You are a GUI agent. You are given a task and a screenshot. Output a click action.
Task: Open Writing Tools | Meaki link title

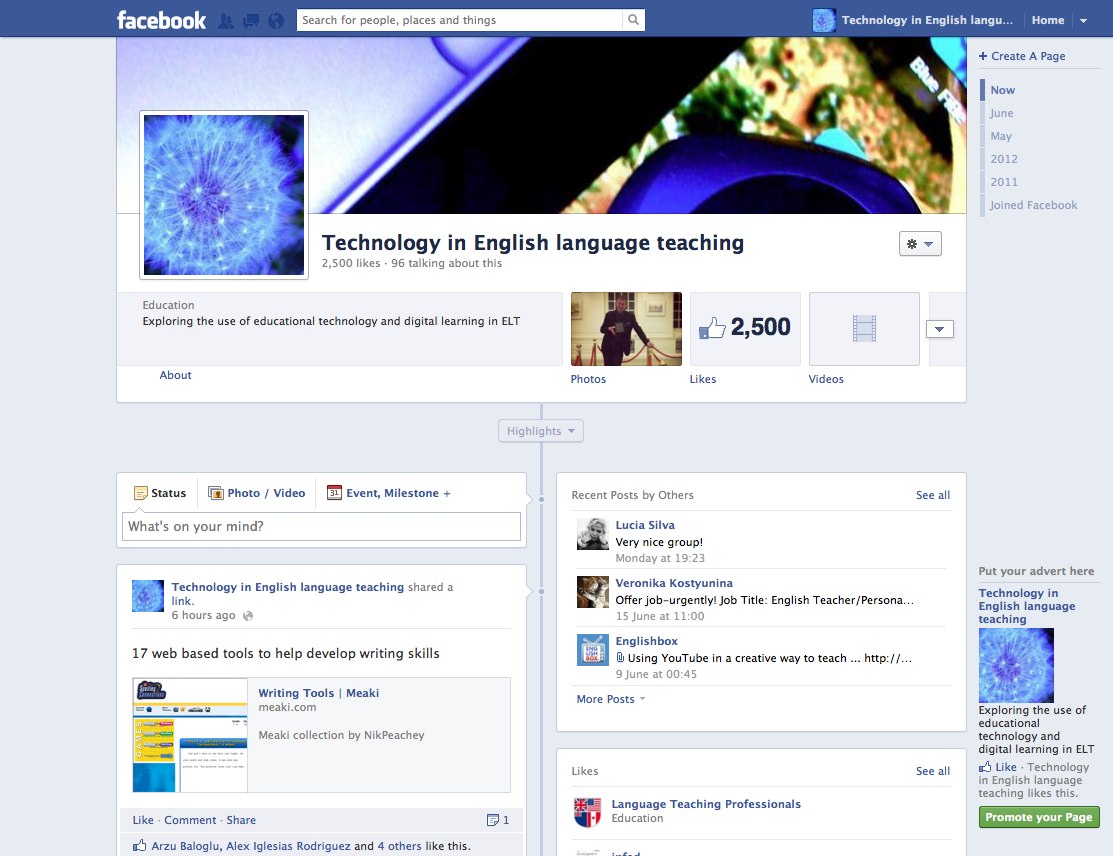(318, 693)
